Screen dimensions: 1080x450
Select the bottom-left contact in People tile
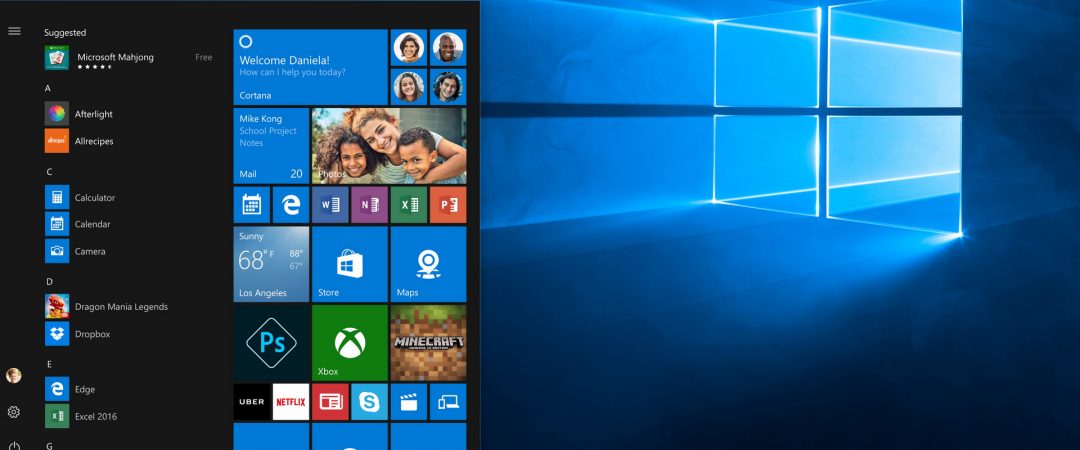tap(408, 87)
